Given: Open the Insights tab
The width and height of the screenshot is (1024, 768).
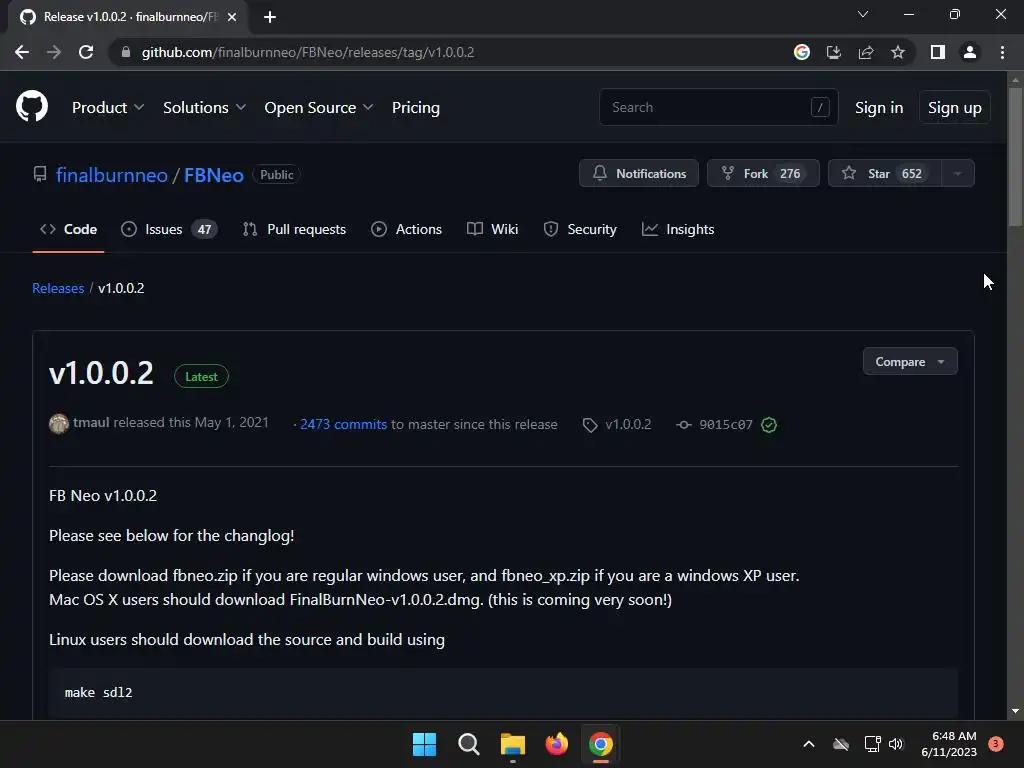Looking at the screenshot, I should tap(678, 229).
